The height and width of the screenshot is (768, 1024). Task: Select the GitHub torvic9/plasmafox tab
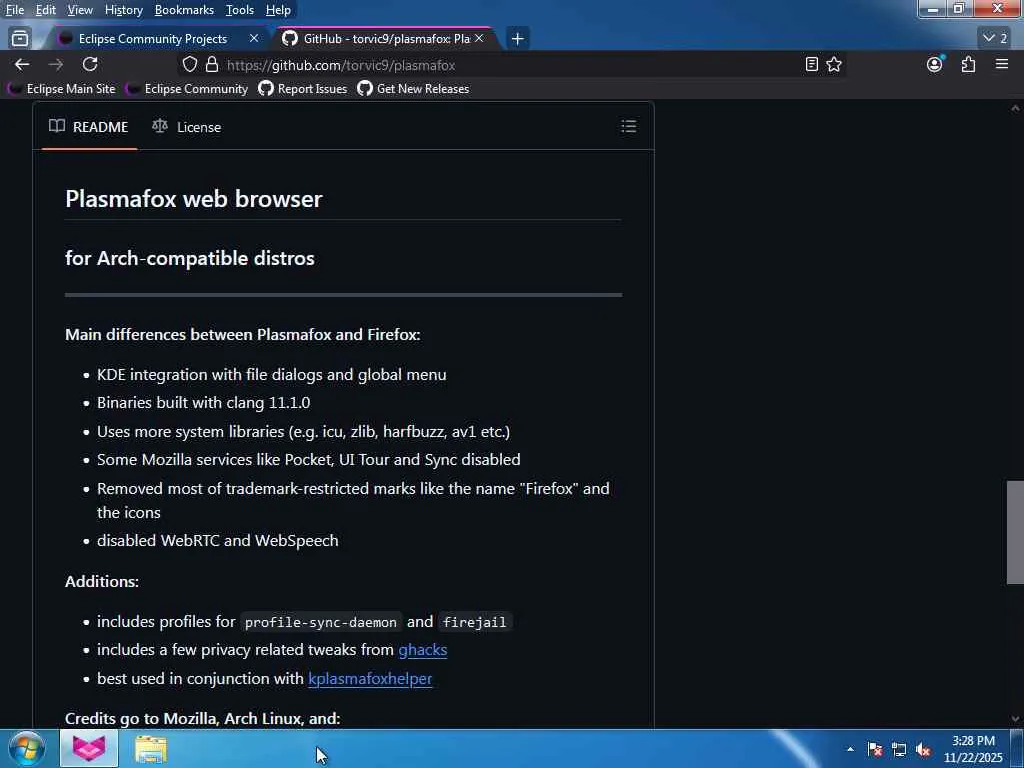click(x=387, y=39)
